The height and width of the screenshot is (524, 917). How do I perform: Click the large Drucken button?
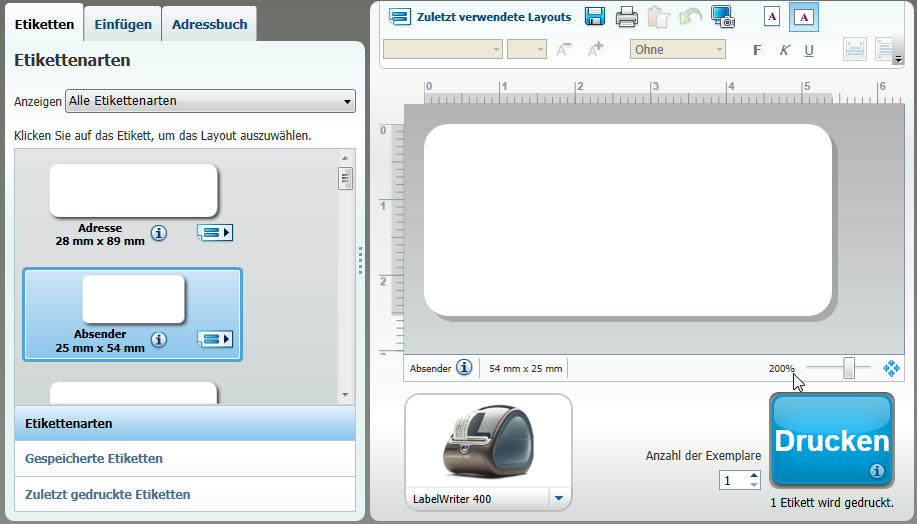click(x=832, y=440)
